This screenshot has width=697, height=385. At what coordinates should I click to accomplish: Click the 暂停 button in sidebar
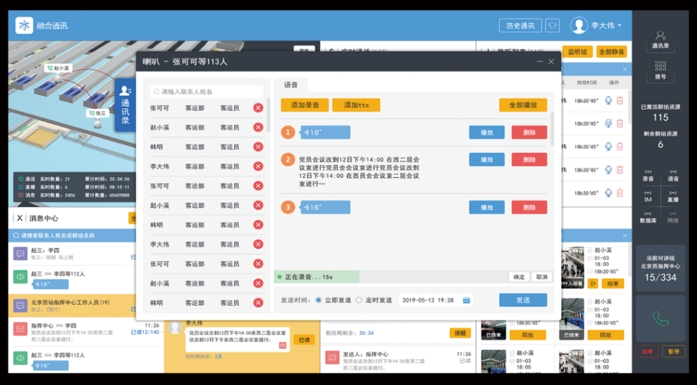click(673, 351)
